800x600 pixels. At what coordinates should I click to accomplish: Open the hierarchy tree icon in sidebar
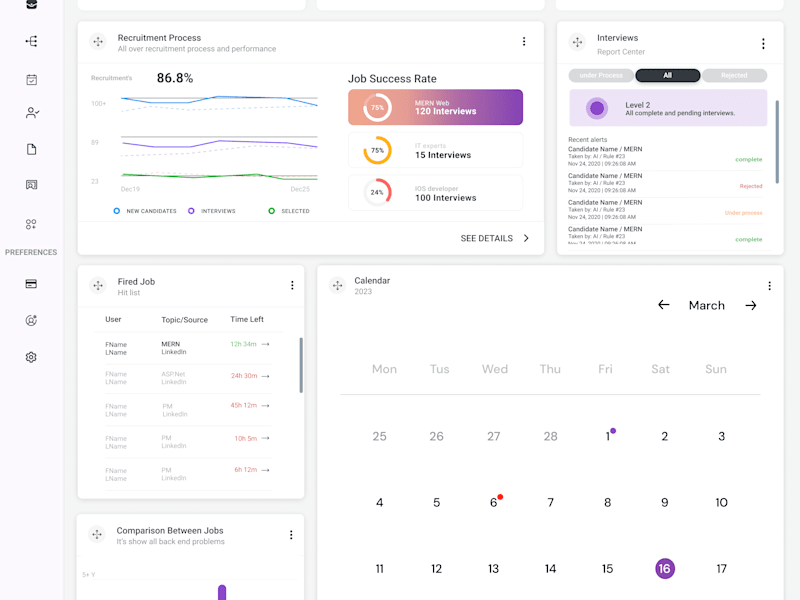(x=31, y=41)
